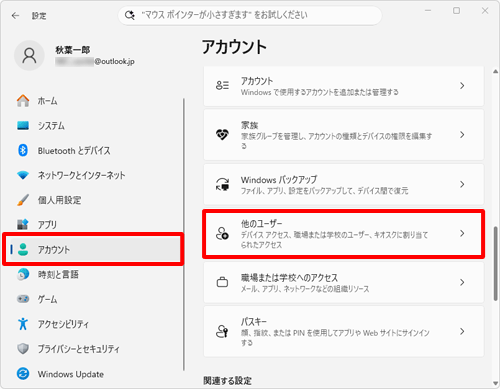
Task: Select the 個人用設定 paintbrush icon
Action: click(23, 200)
